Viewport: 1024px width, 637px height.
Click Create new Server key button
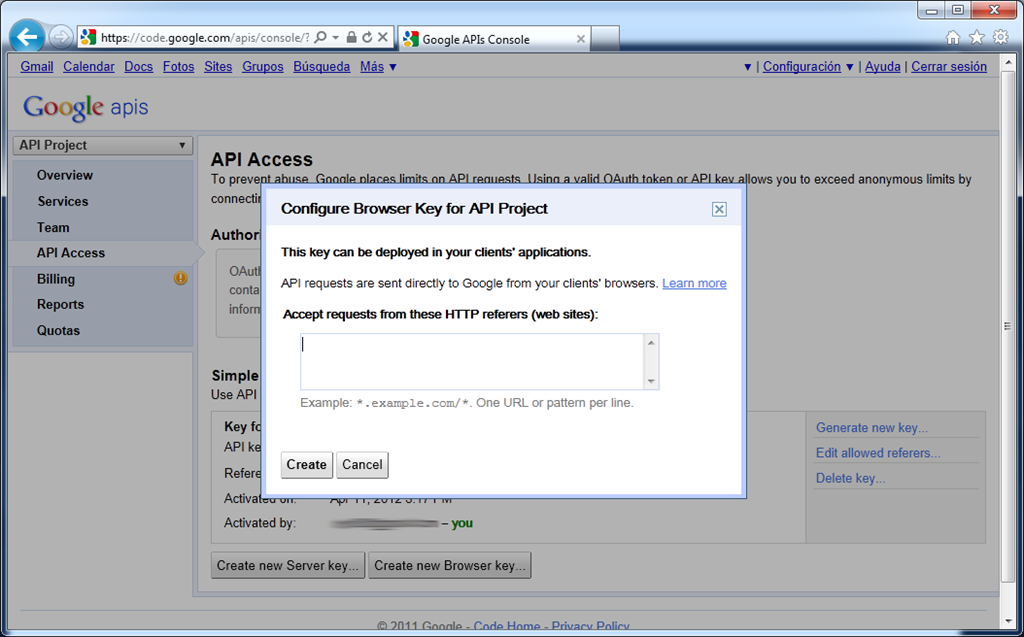click(288, 566)
